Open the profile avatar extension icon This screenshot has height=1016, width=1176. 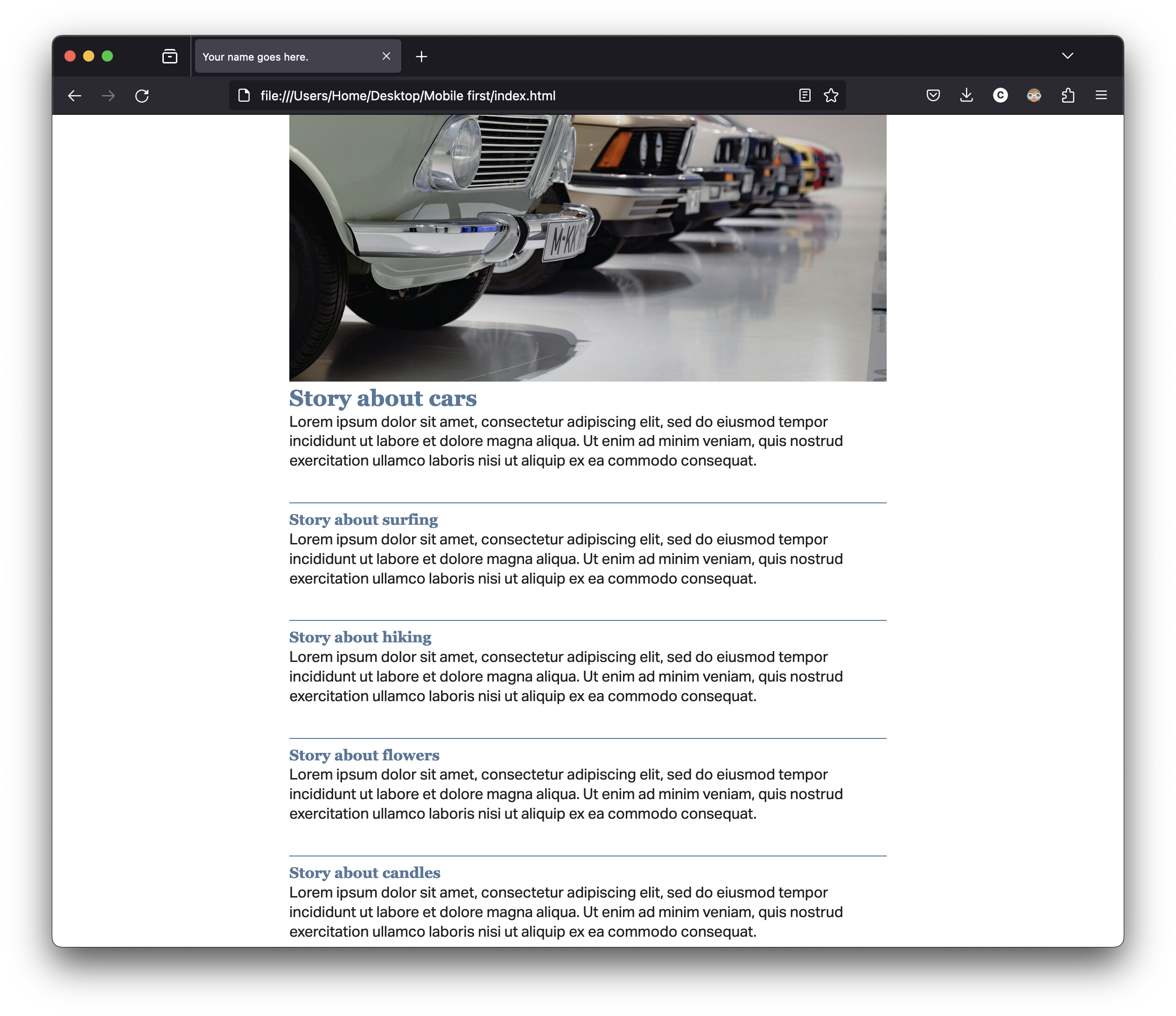coord(1034,95)
